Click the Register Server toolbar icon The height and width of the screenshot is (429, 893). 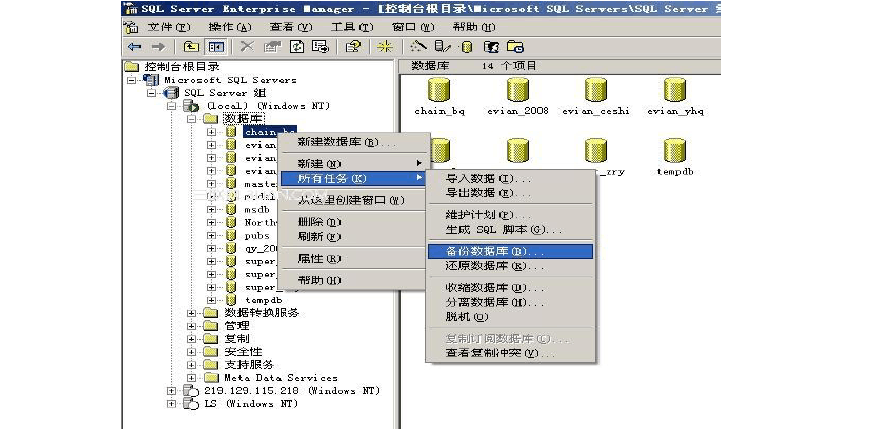443,47
